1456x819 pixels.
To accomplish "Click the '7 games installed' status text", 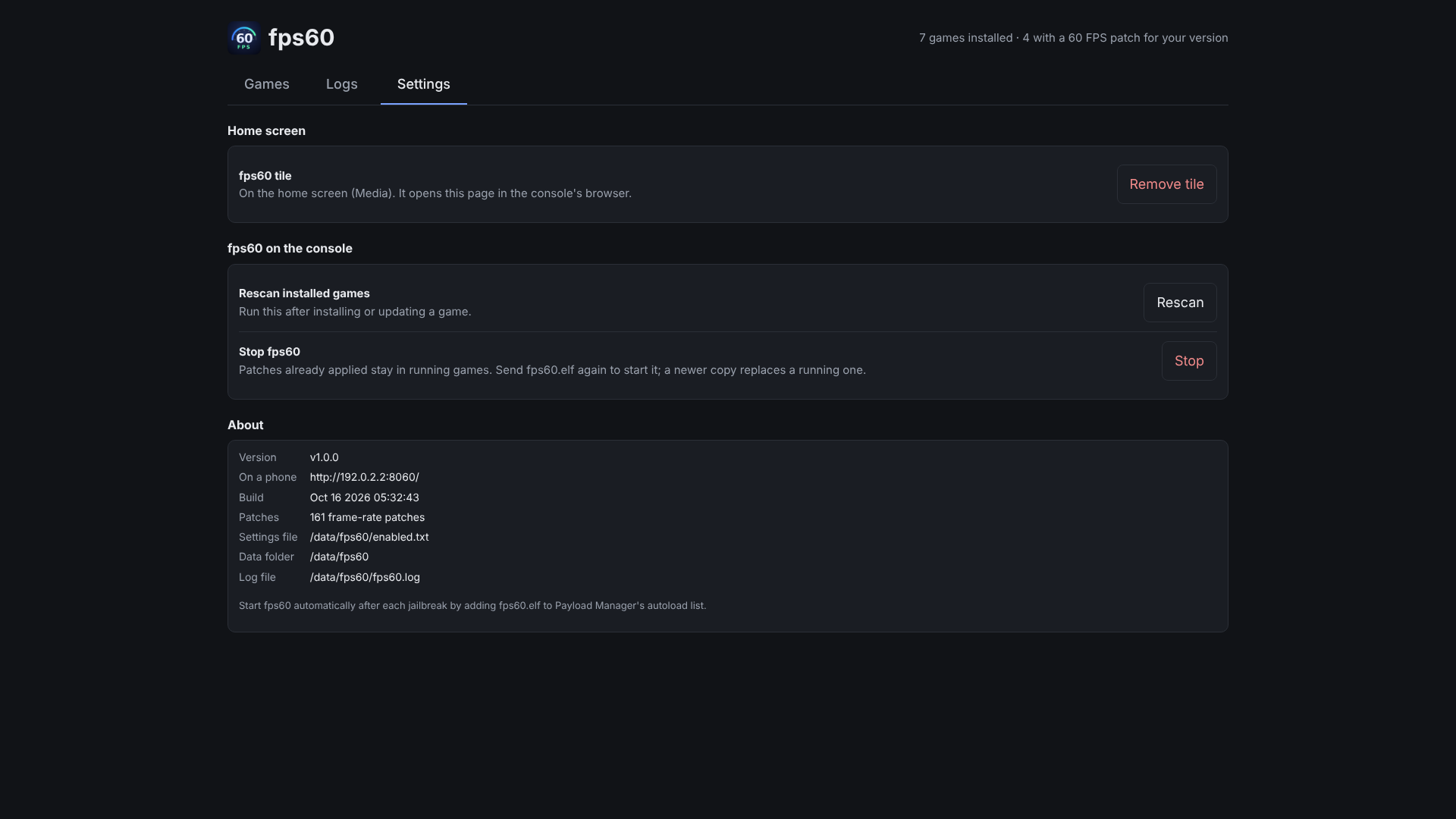I will click(1074, 38).
